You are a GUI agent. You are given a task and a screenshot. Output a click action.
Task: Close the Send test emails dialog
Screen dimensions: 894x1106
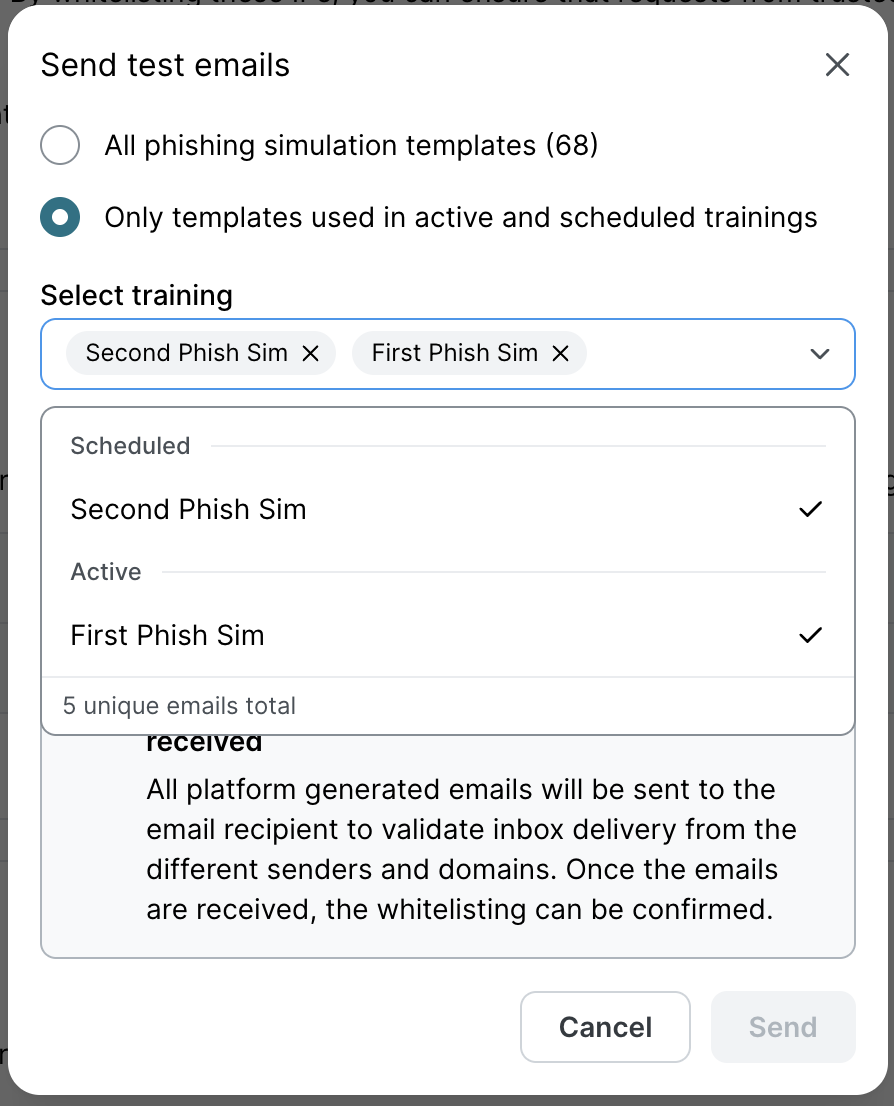[x=837, y=66]
